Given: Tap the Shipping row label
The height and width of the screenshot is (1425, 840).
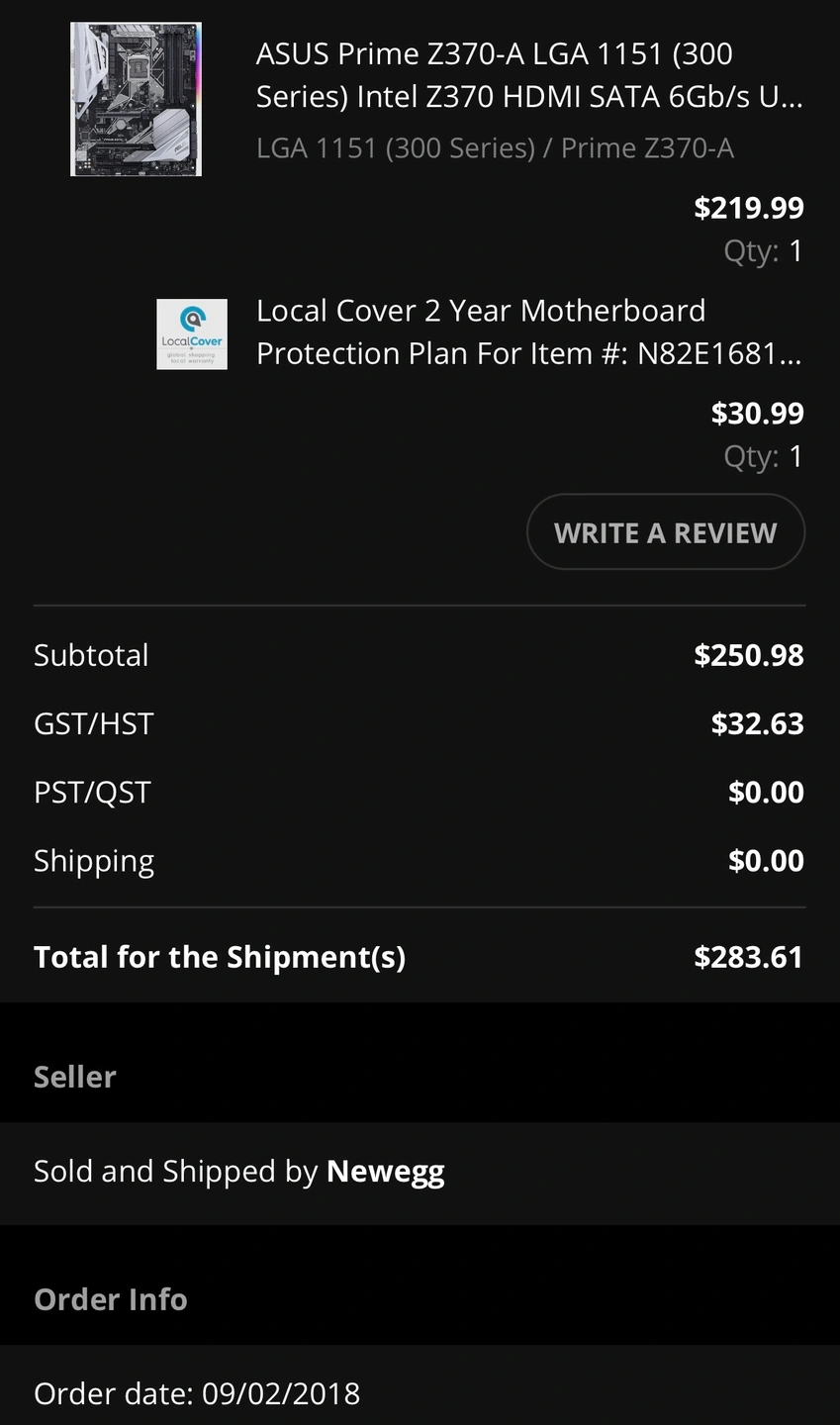Looking at the screenshot, I should point(94,861).
